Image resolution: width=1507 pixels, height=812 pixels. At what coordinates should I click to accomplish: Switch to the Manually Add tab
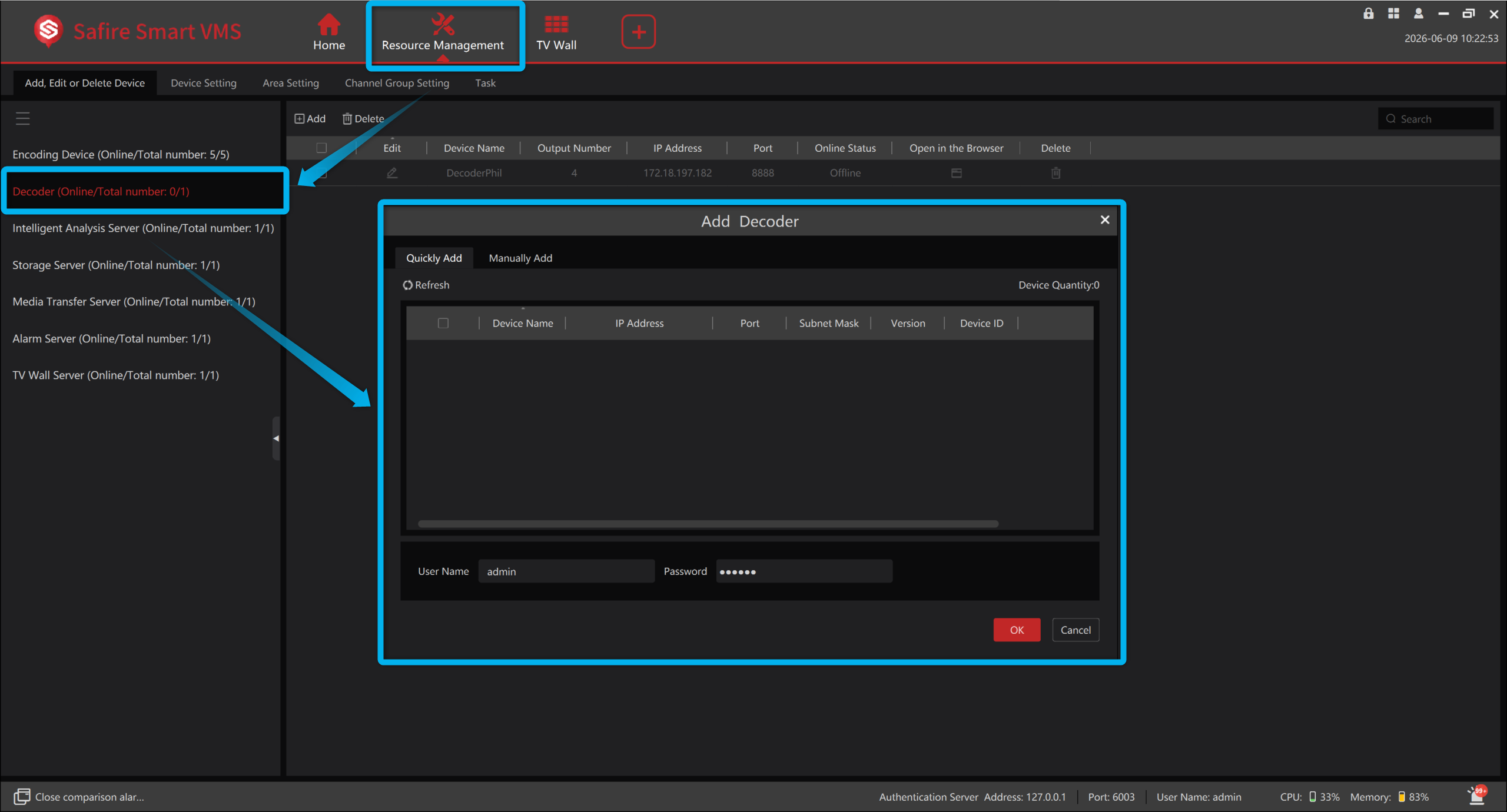tap(520, 258)
